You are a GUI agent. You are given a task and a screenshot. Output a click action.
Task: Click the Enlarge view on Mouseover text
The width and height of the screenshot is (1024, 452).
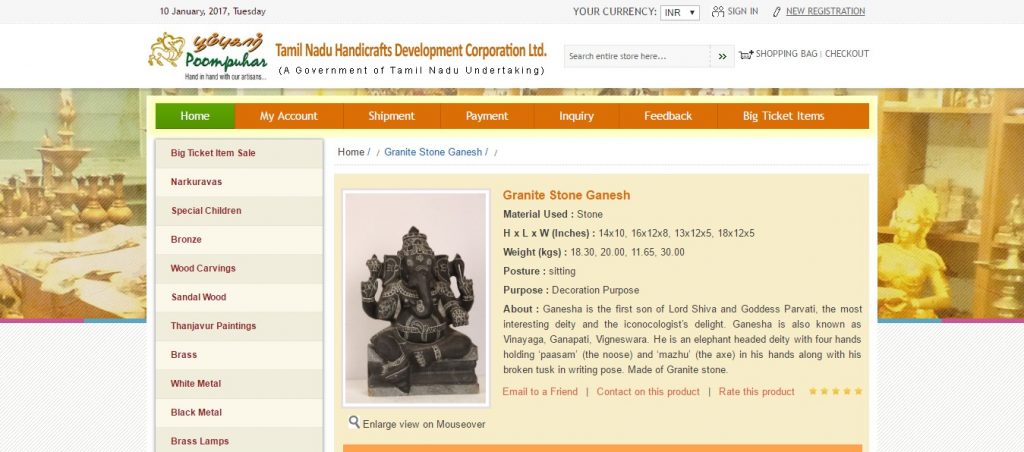[x=424, y=424]
